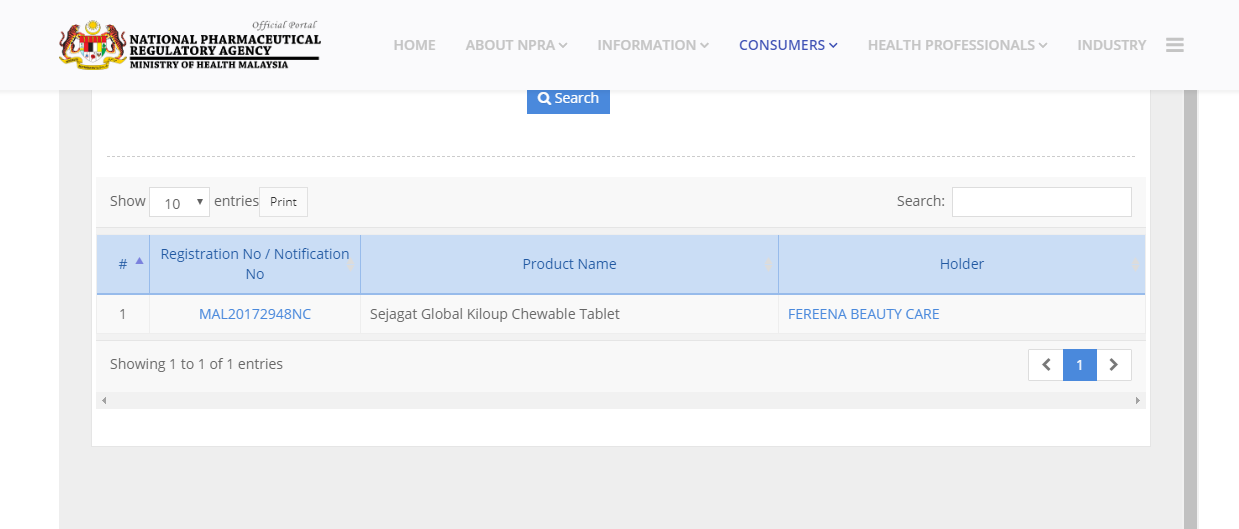The width and height of the screenshot is (1239, 529).
Task: Click the blue Search button
Action: (568, 99)
